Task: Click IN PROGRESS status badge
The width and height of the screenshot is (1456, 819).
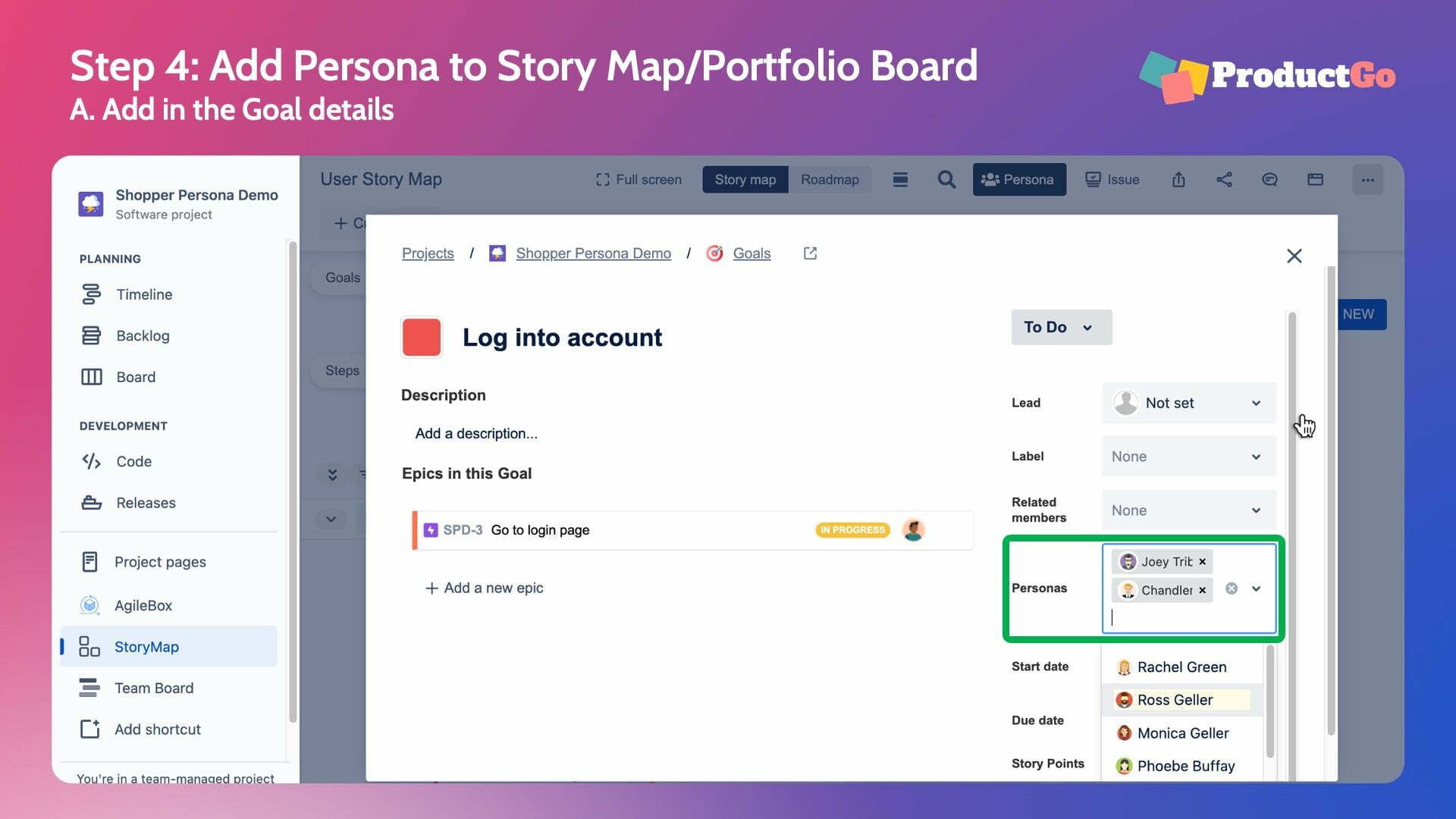Action: point(853,530)
